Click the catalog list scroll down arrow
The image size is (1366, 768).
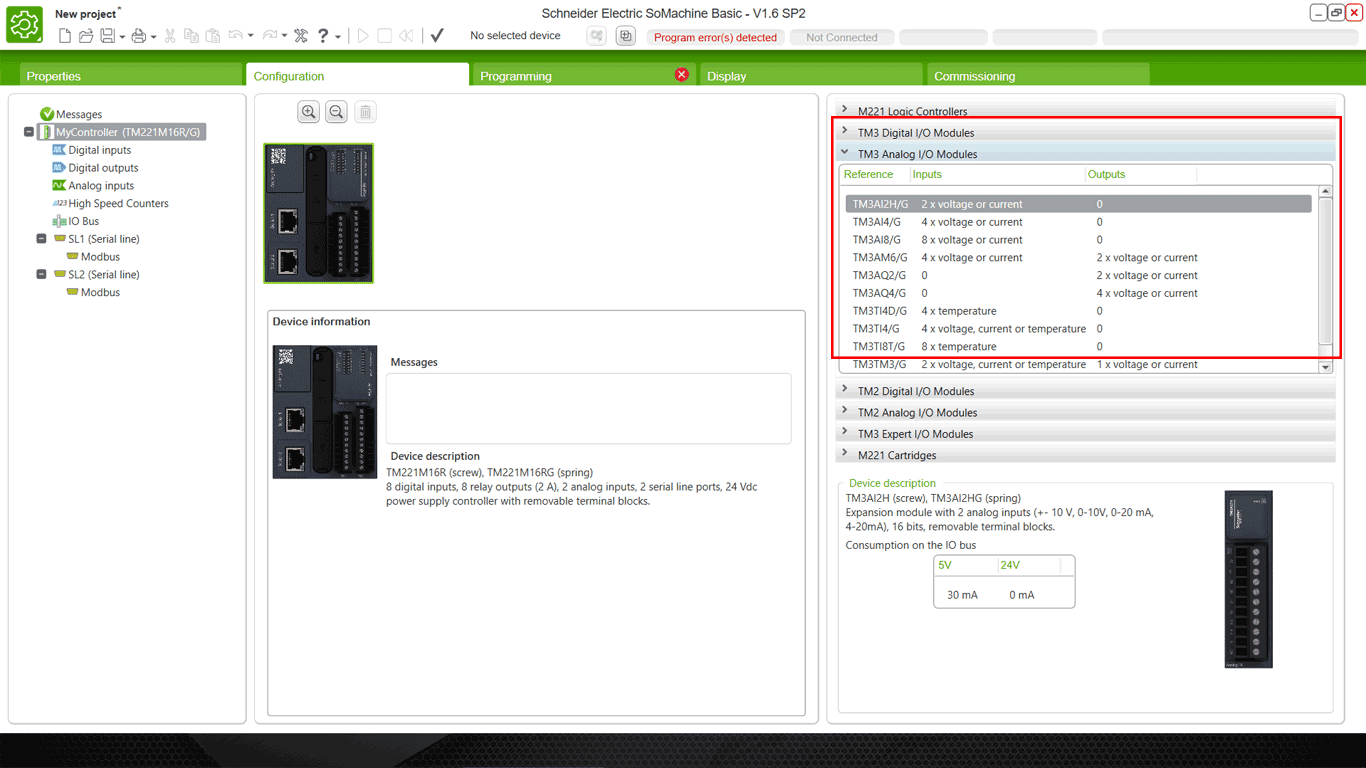click(1326, 367)
